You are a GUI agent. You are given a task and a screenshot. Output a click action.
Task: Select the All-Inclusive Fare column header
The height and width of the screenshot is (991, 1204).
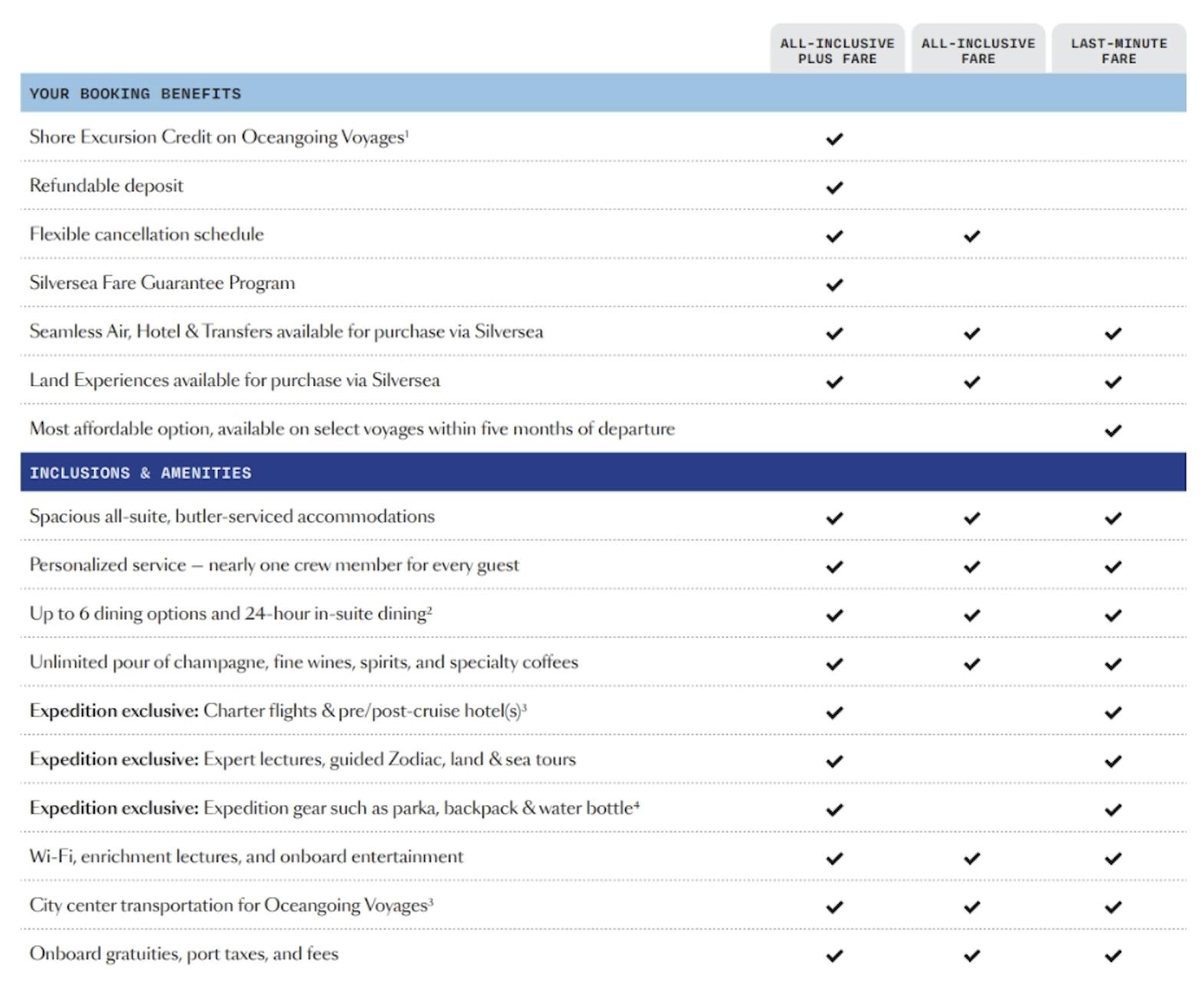pyautogui.click(x=978, y=51)
